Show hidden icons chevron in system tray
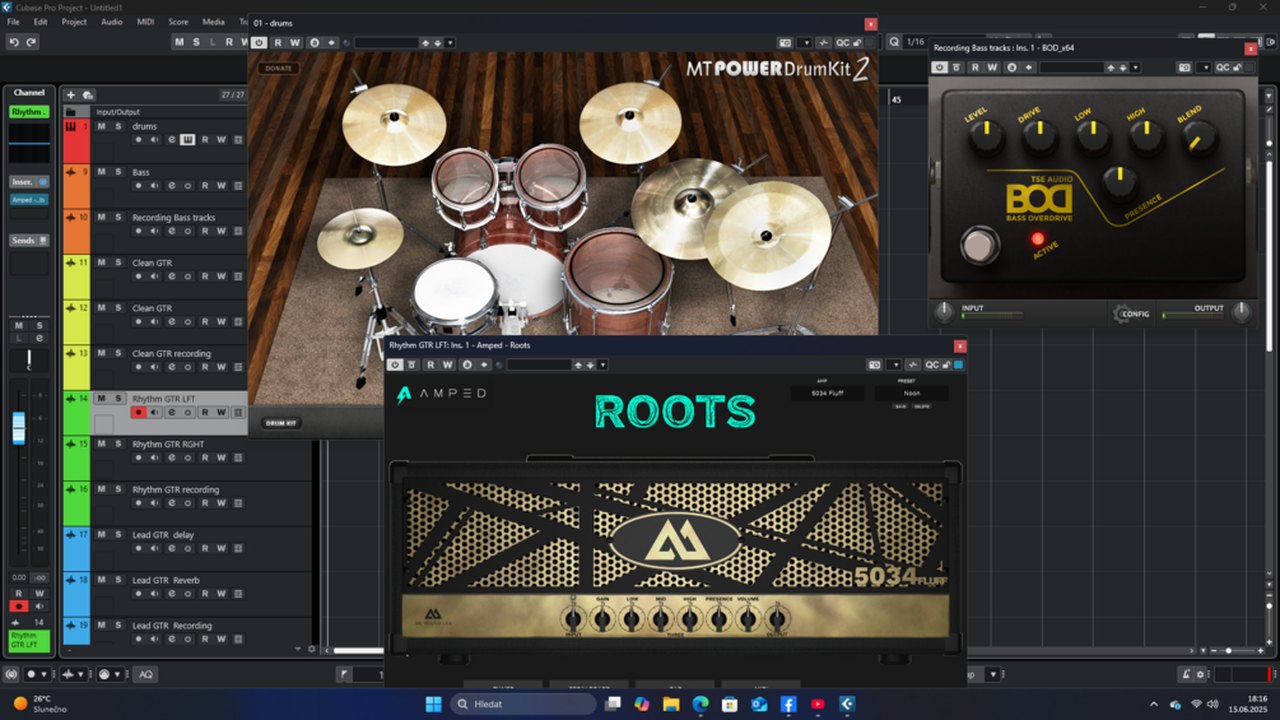The width and height of the screenshot is (1280, 720). (1154, 704)
